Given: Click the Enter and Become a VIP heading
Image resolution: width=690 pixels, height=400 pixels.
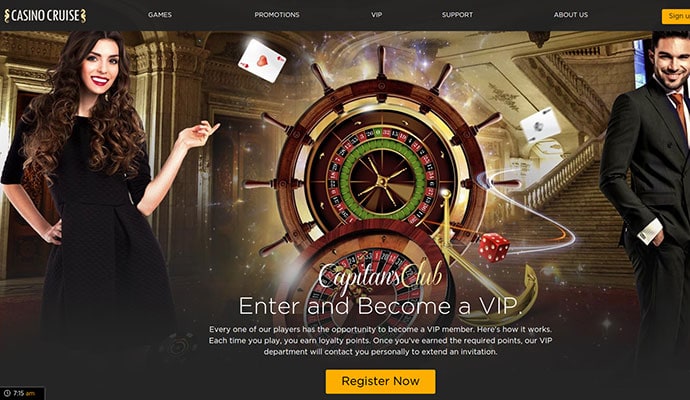Looking at the screenshot, I should click(x=380, y=306).
